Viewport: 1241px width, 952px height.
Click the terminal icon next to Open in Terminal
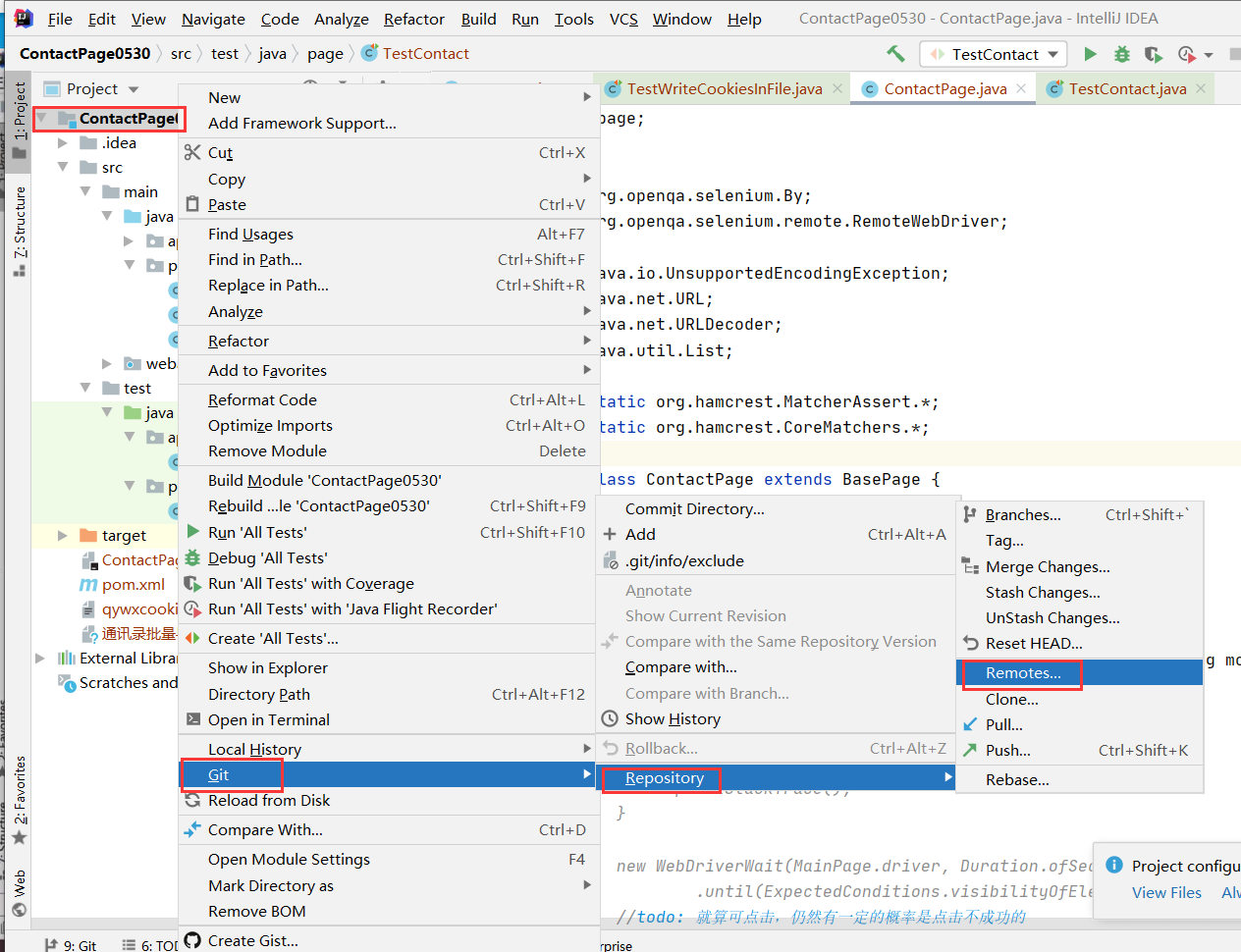pos(192,719)
